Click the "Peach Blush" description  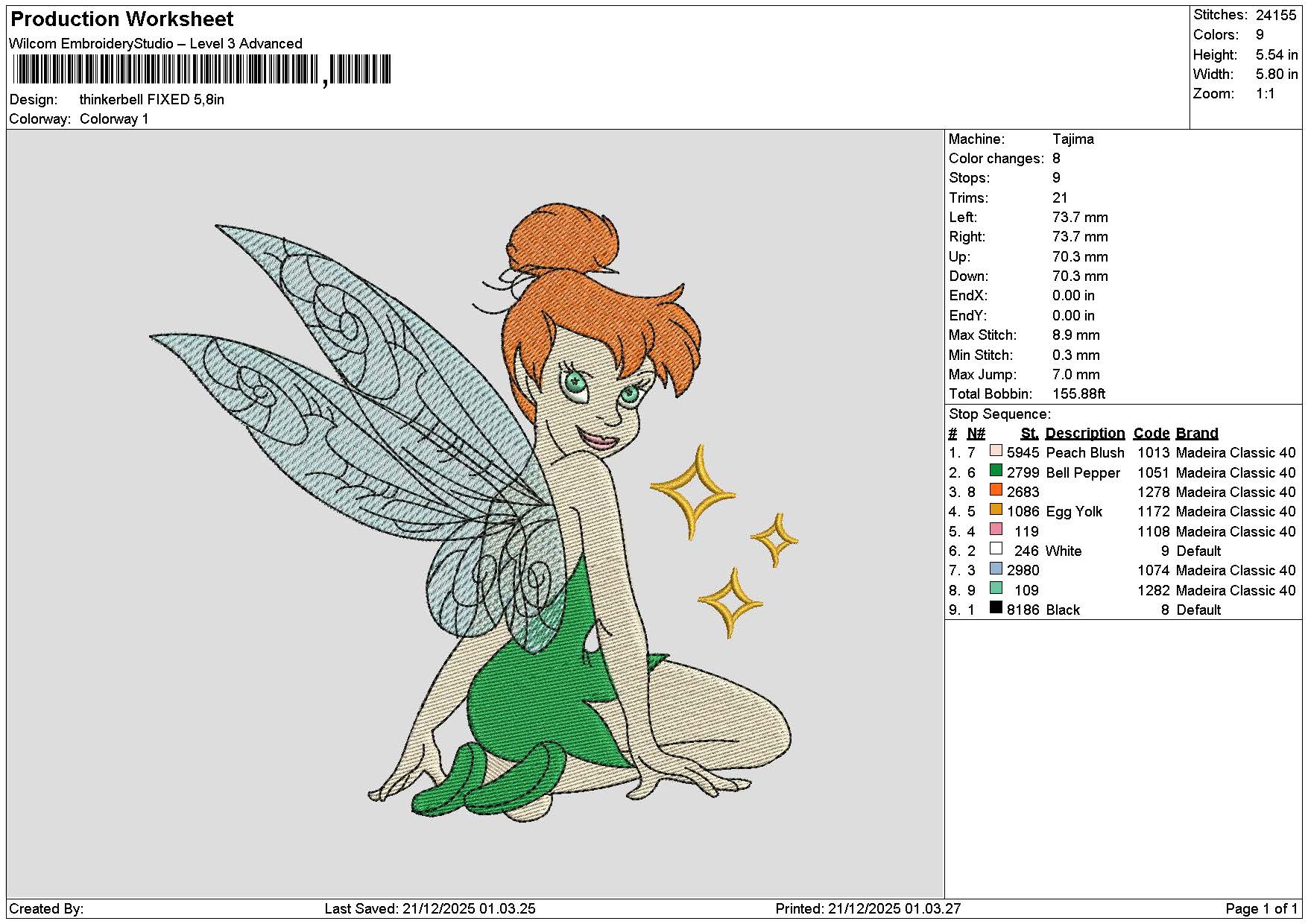tap(1085, 453)
